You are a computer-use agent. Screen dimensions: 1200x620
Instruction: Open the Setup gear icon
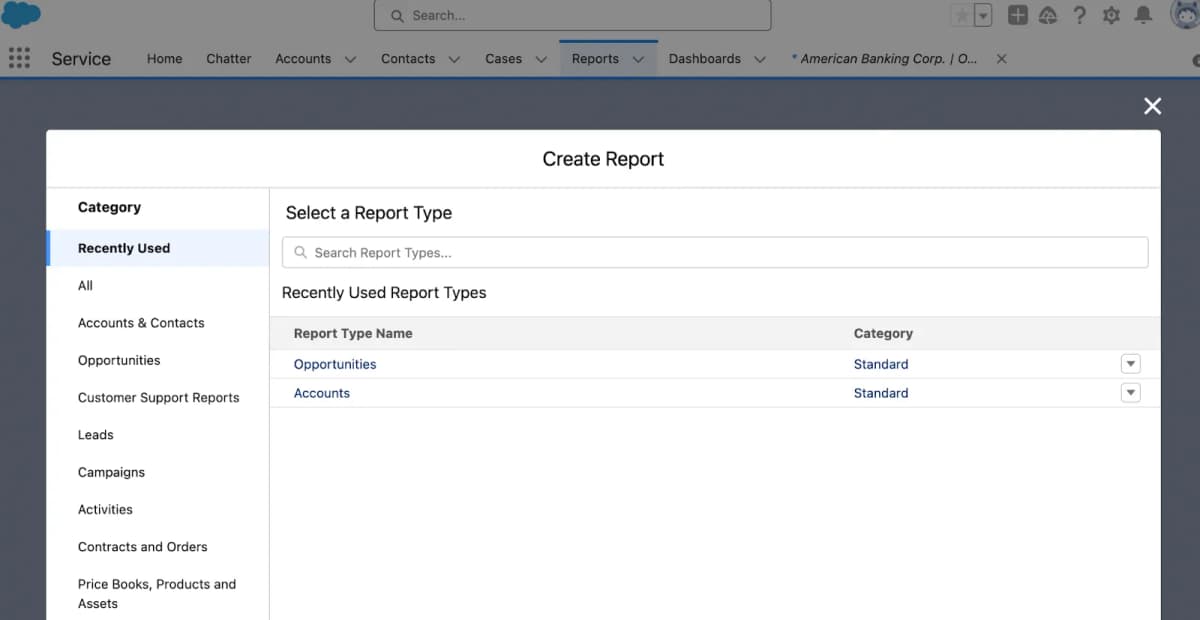1111,15
